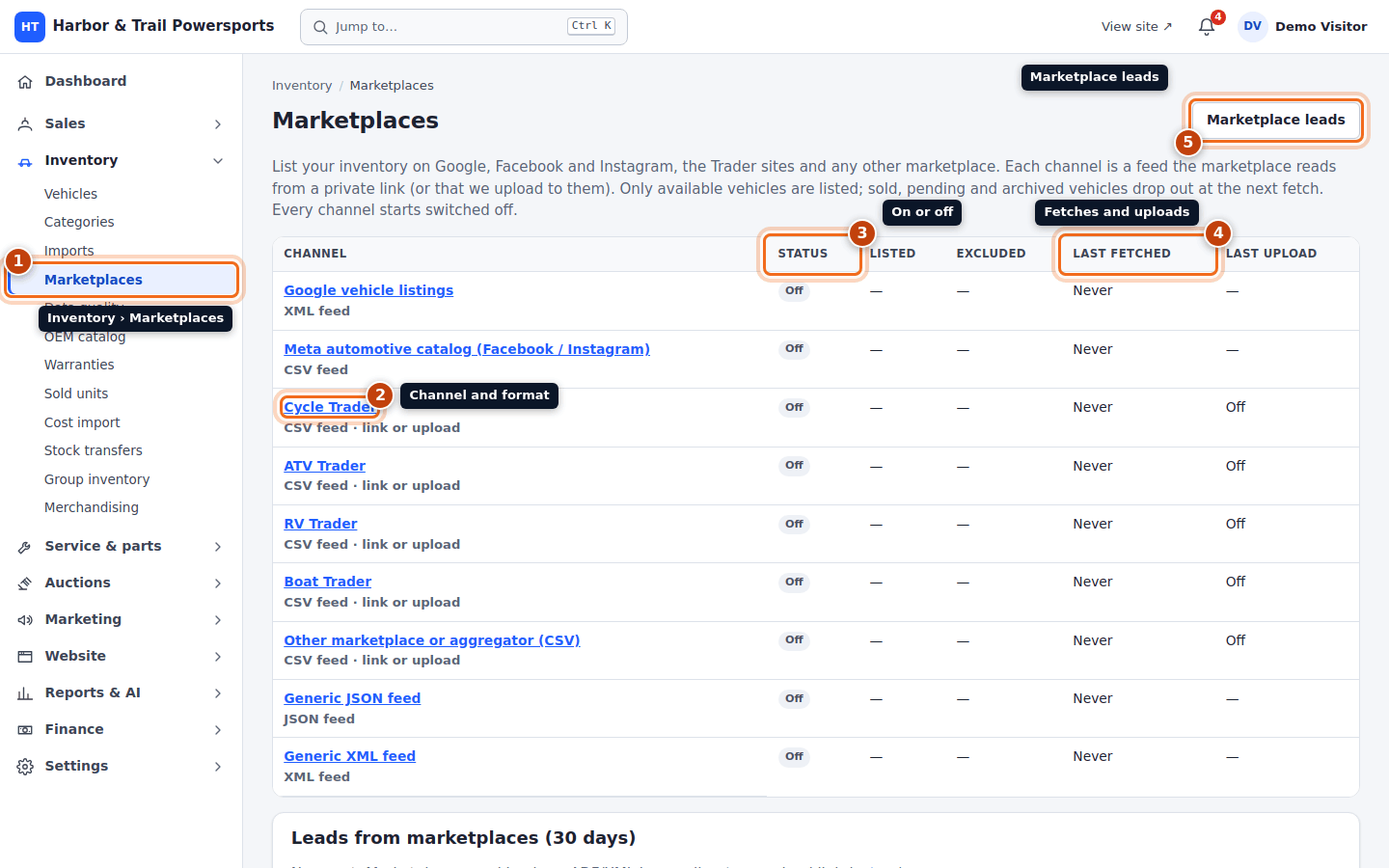Click the Inventory breadcrumb link
Image resolution: width=1389 pixels, height=868 pixels.
tap(302, 86)
